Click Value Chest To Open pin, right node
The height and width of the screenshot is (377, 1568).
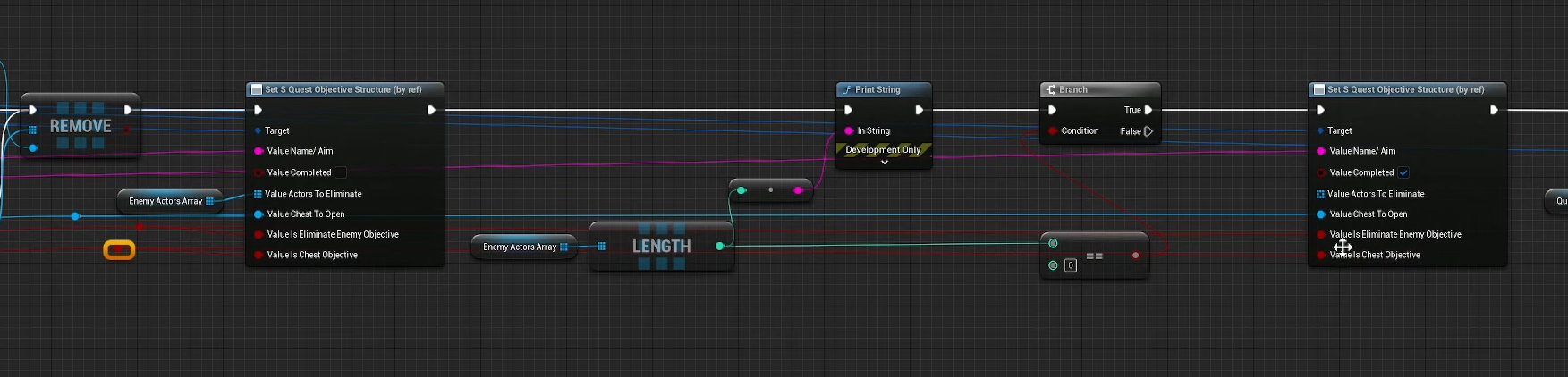click(1321, 214)
